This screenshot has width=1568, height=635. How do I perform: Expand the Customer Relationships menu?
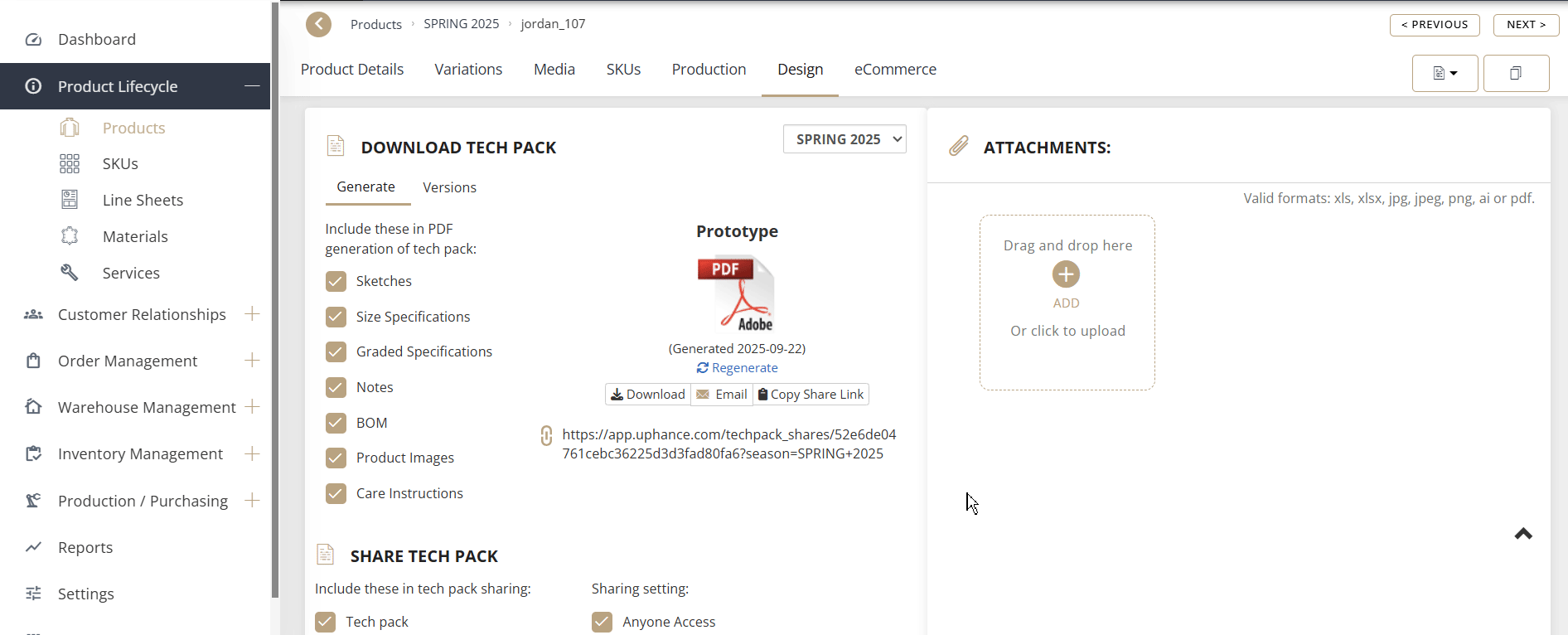(x=252, y=314)
